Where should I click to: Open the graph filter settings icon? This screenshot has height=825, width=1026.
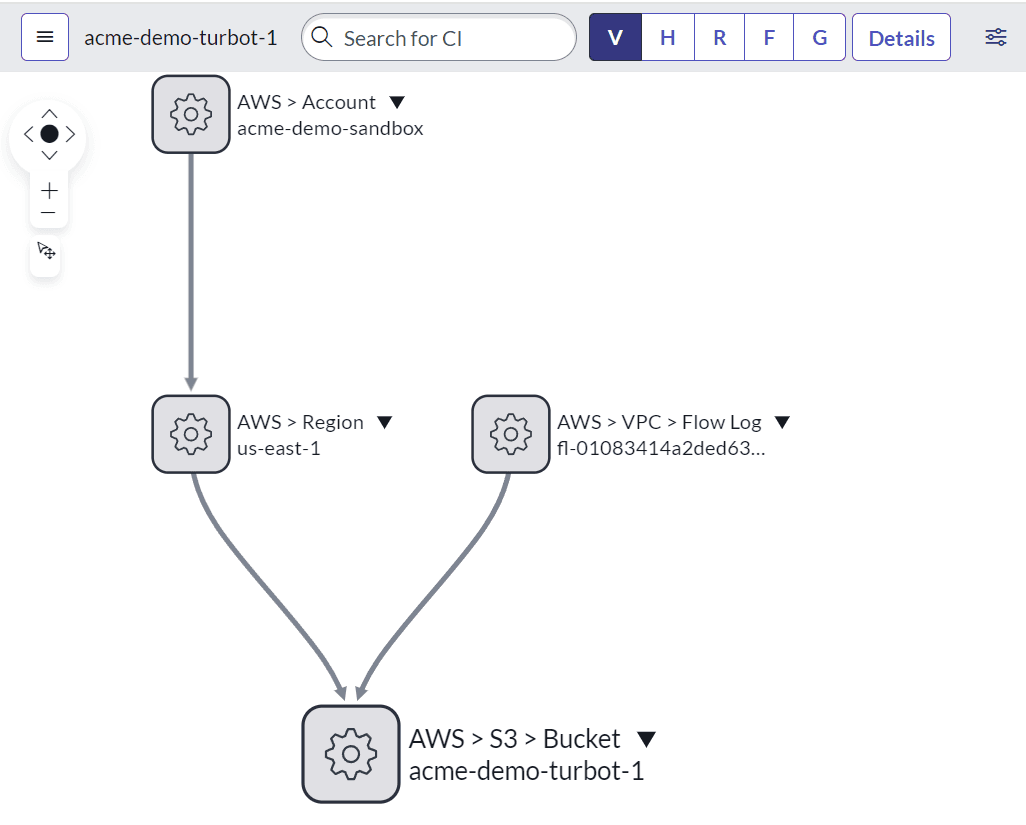pyautogui.click(x=995, y=36)
